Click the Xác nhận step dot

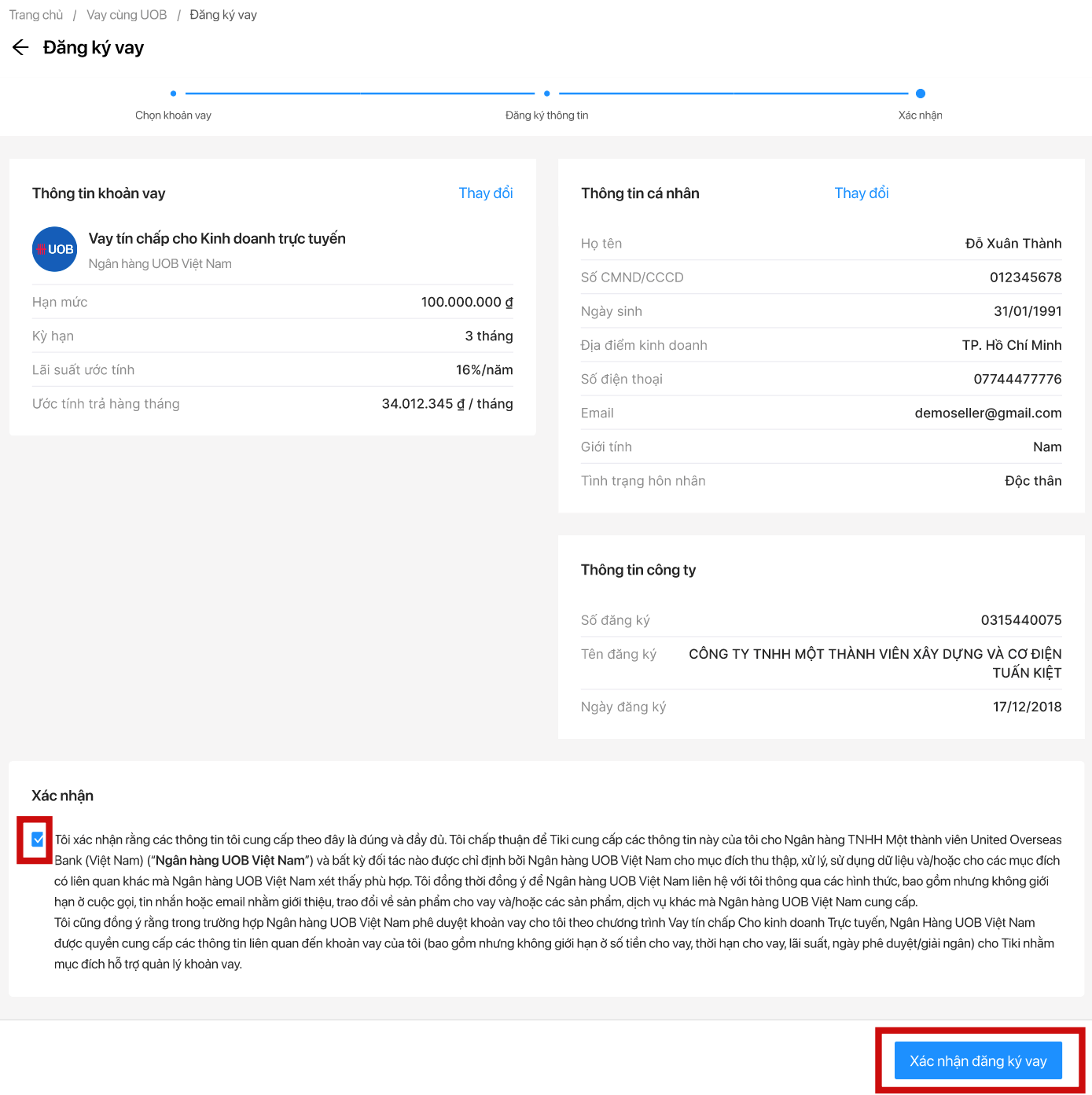pyautogui.click(x=921, y=94)
